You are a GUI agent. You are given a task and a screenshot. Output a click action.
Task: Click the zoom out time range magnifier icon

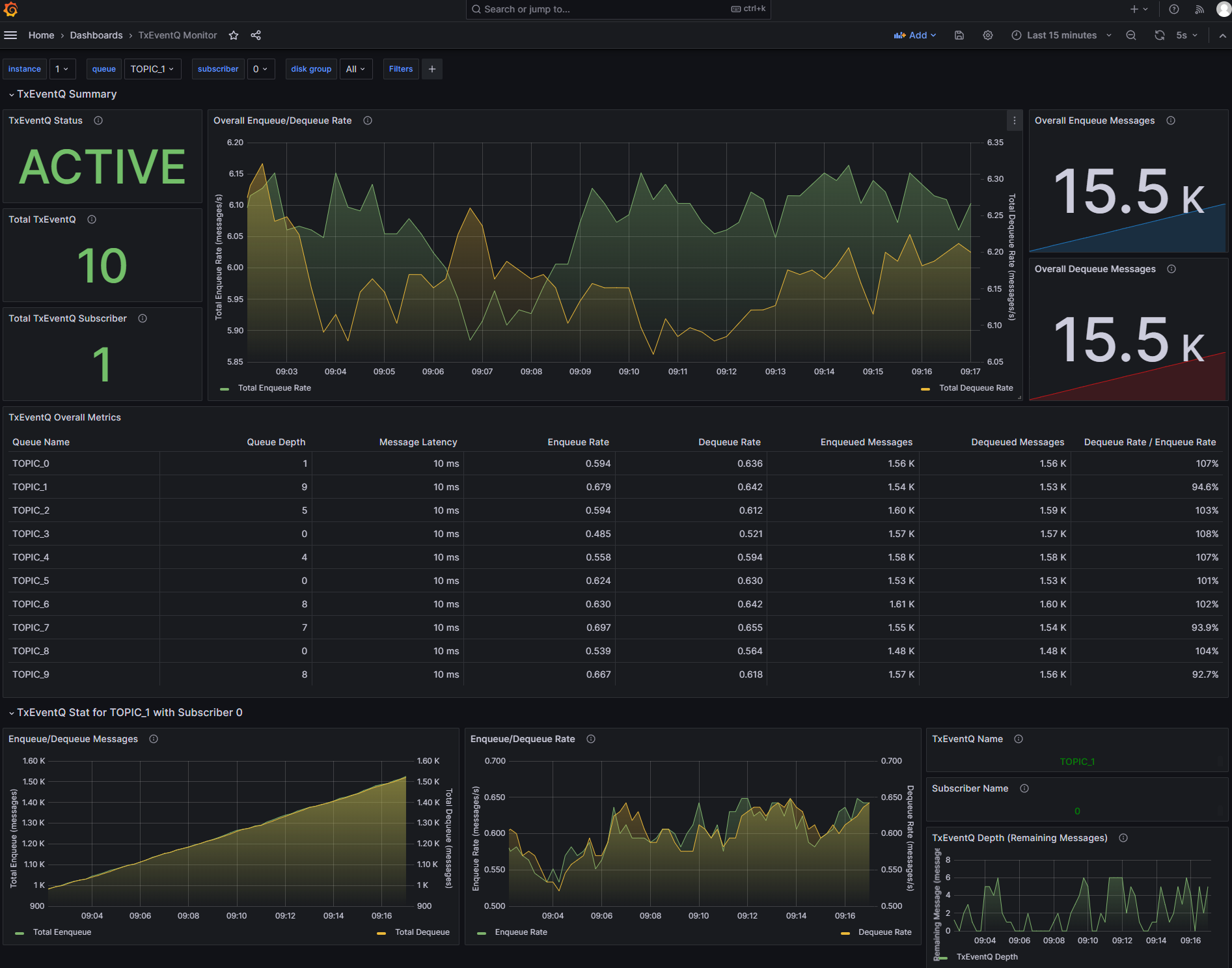click(1131, 35)
